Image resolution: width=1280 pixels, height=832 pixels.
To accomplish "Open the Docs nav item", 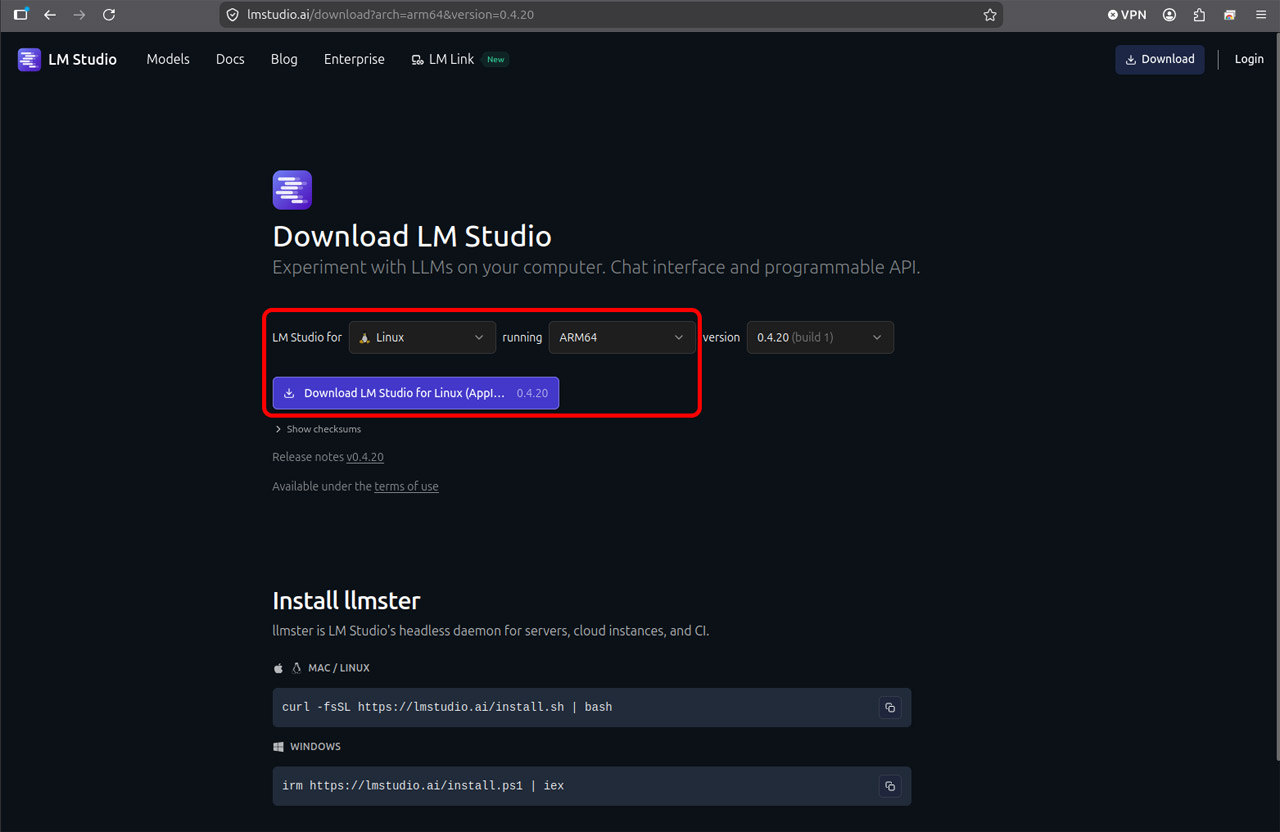I will point(230,59).
